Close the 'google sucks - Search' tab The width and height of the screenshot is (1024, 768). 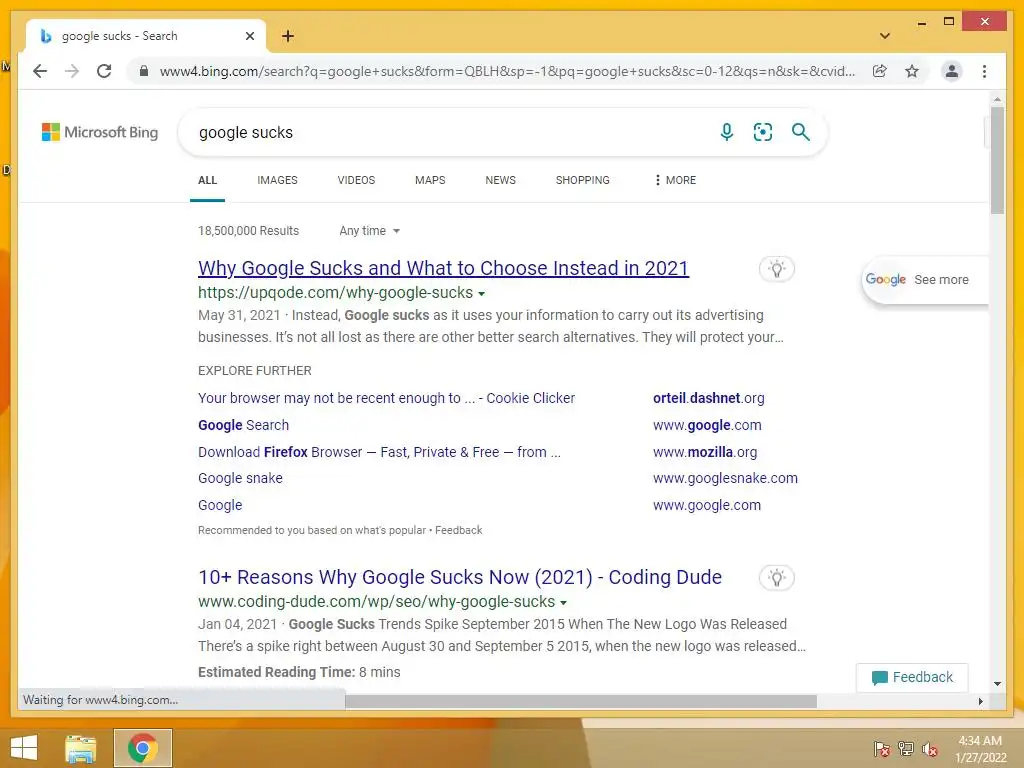coord(249,36)
